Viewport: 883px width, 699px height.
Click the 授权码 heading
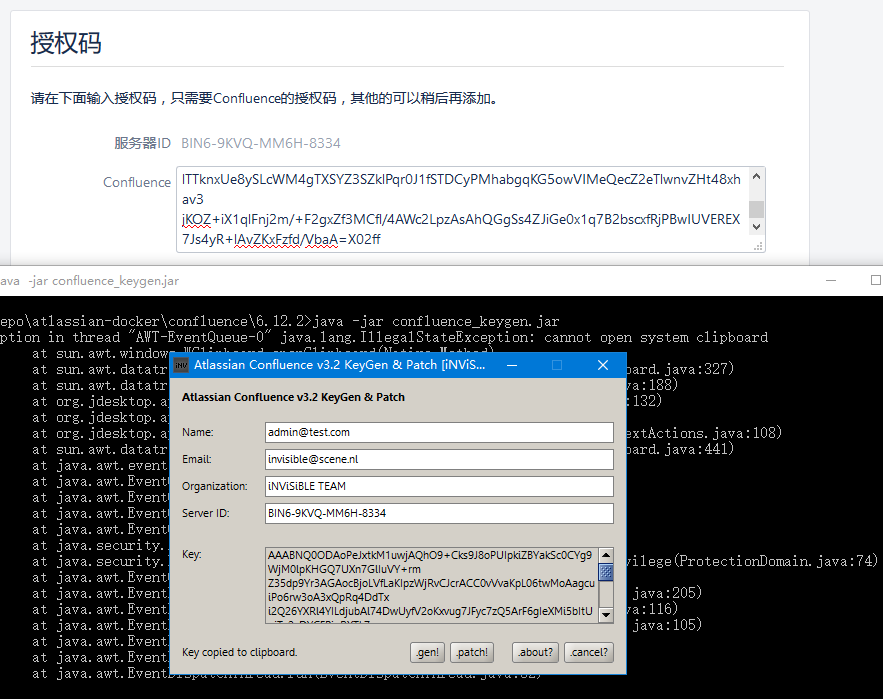(66, 43)
